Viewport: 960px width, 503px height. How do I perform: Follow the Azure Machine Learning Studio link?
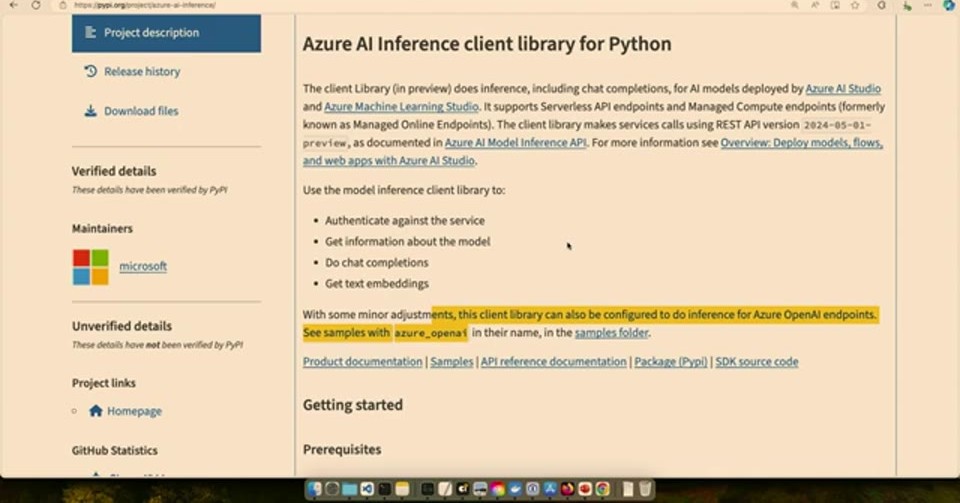pyautogui.click(x=401, y=106)
